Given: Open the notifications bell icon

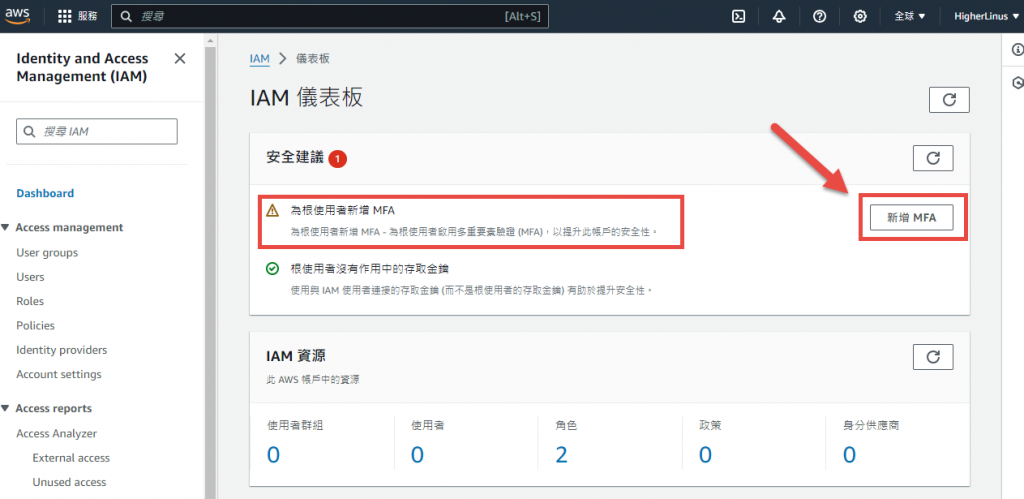Looking at the screenshot, I should (779, 16).
